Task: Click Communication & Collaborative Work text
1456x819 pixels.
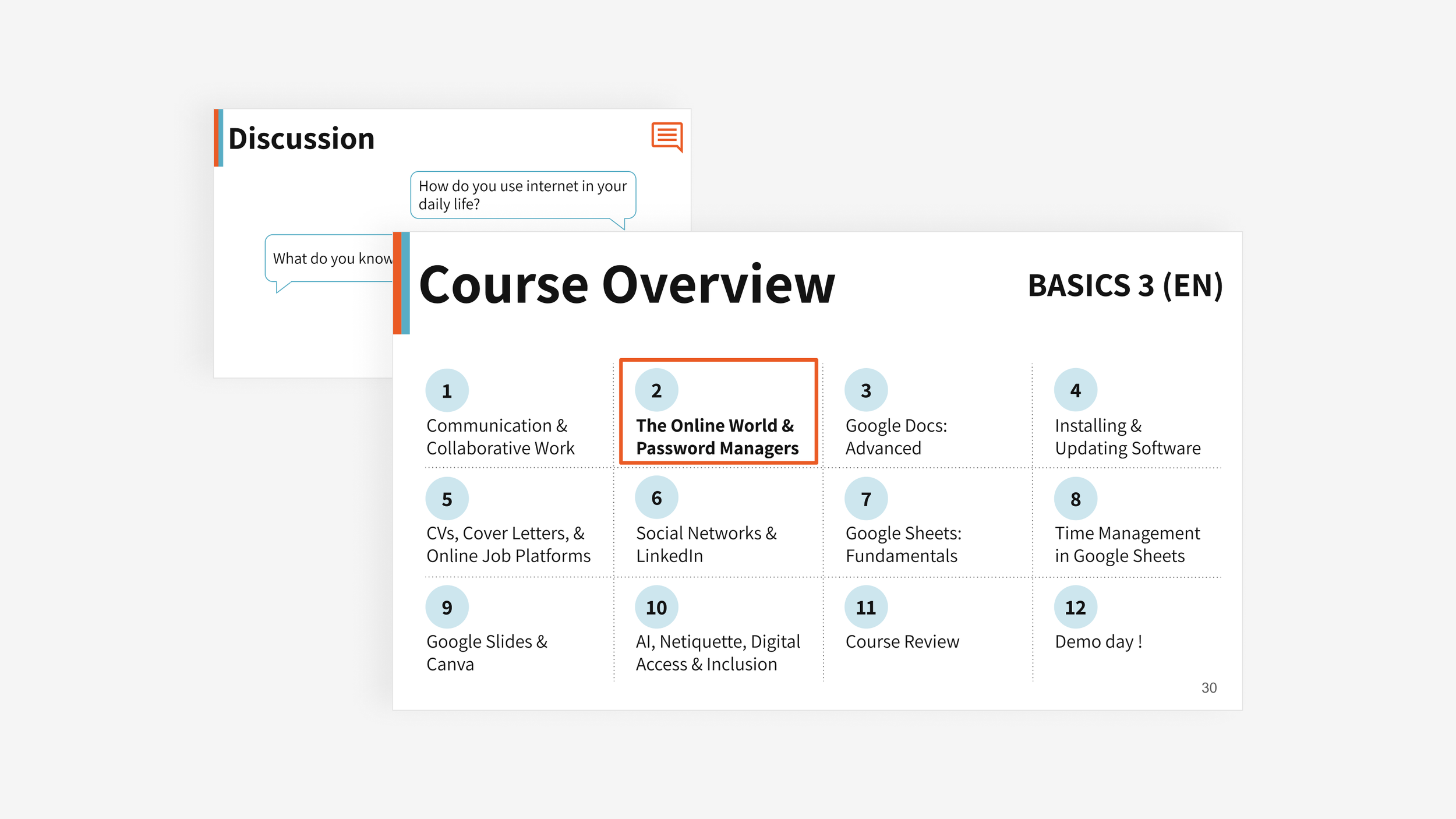Action: pos(500,437)
